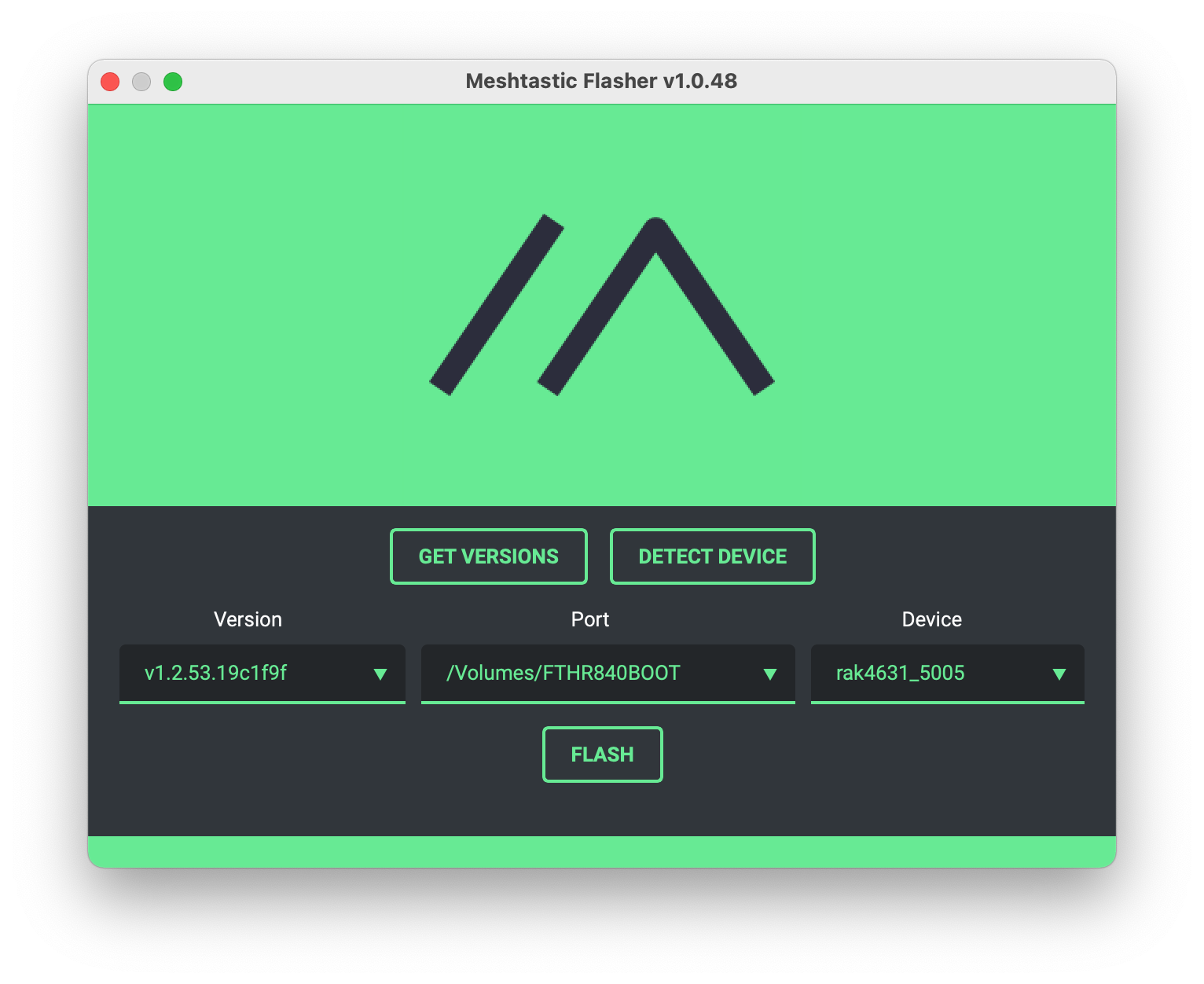The height and width of the screenshot is (984, 1204).
Task: Click the Version label text
Action: tap(248, 619)
